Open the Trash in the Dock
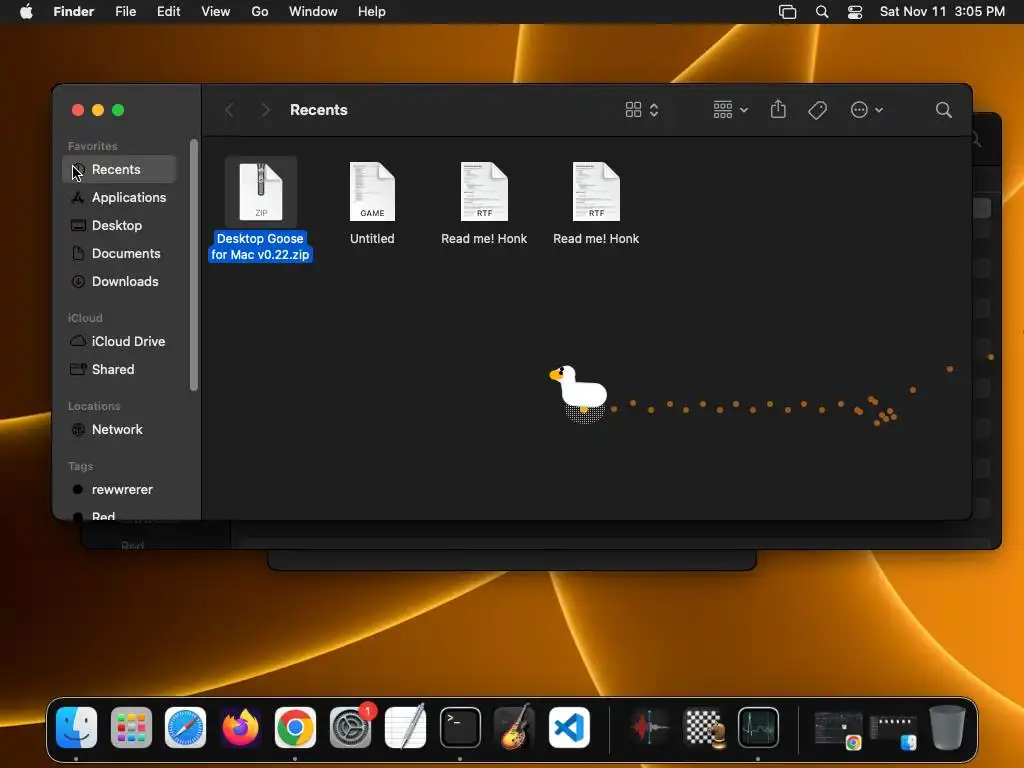The width and height of the screenshot is (1024, 768). point(948,726)
